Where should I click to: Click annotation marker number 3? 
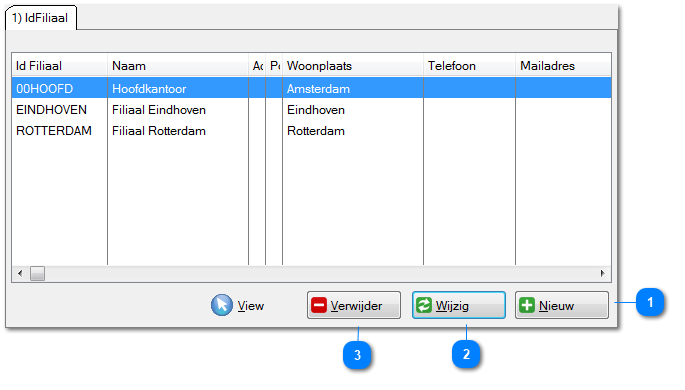click(357, 355)
